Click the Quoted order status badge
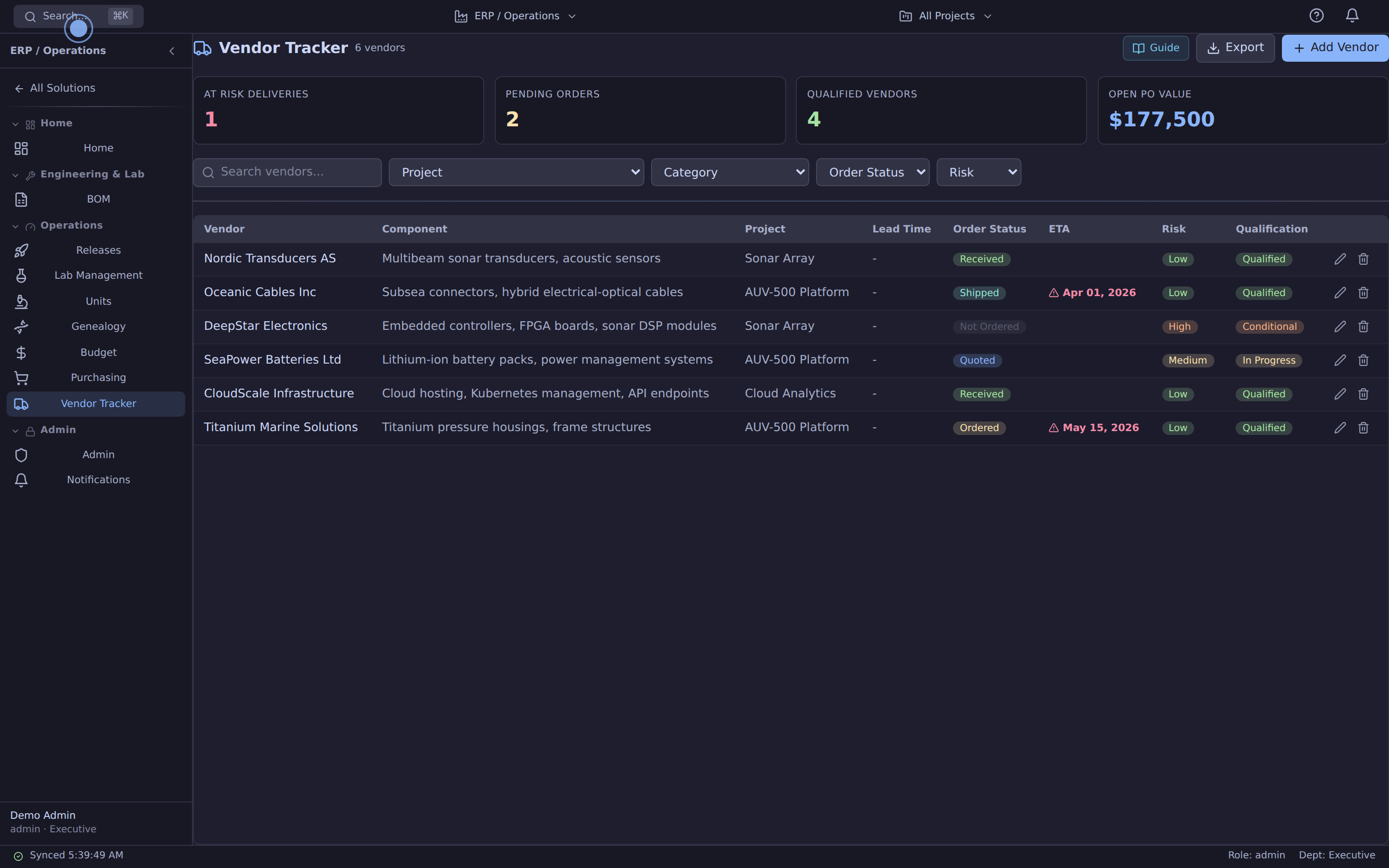1389x868 pixels. point(978,361)
